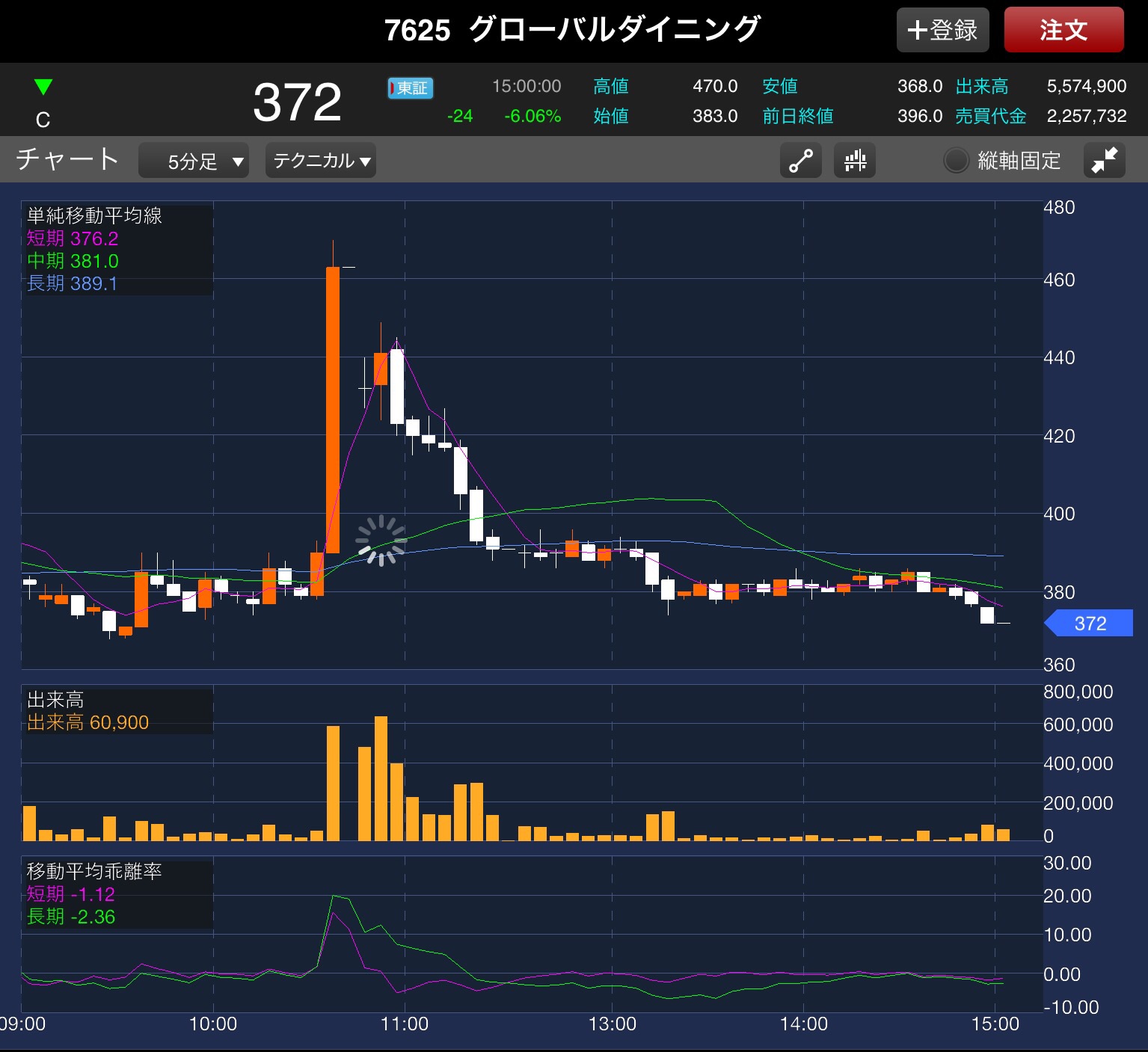Screen dimensions: 1148x1052
Task: Click the 800,000 volume axis label
Action: coord(1078,692)
